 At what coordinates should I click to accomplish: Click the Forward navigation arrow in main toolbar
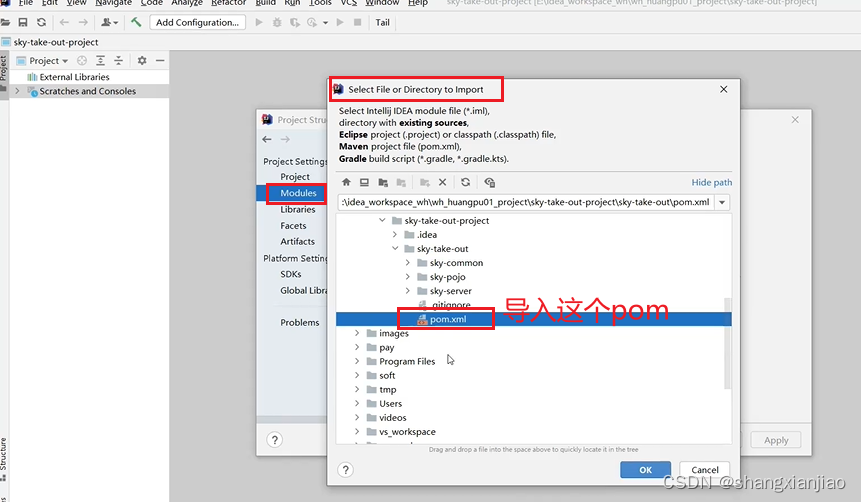[83, 23]
